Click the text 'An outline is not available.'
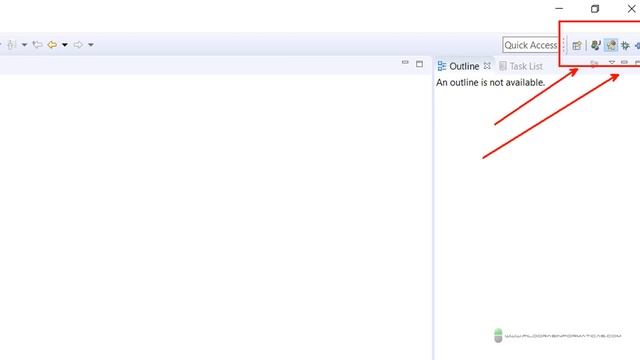 pos(491,82)
